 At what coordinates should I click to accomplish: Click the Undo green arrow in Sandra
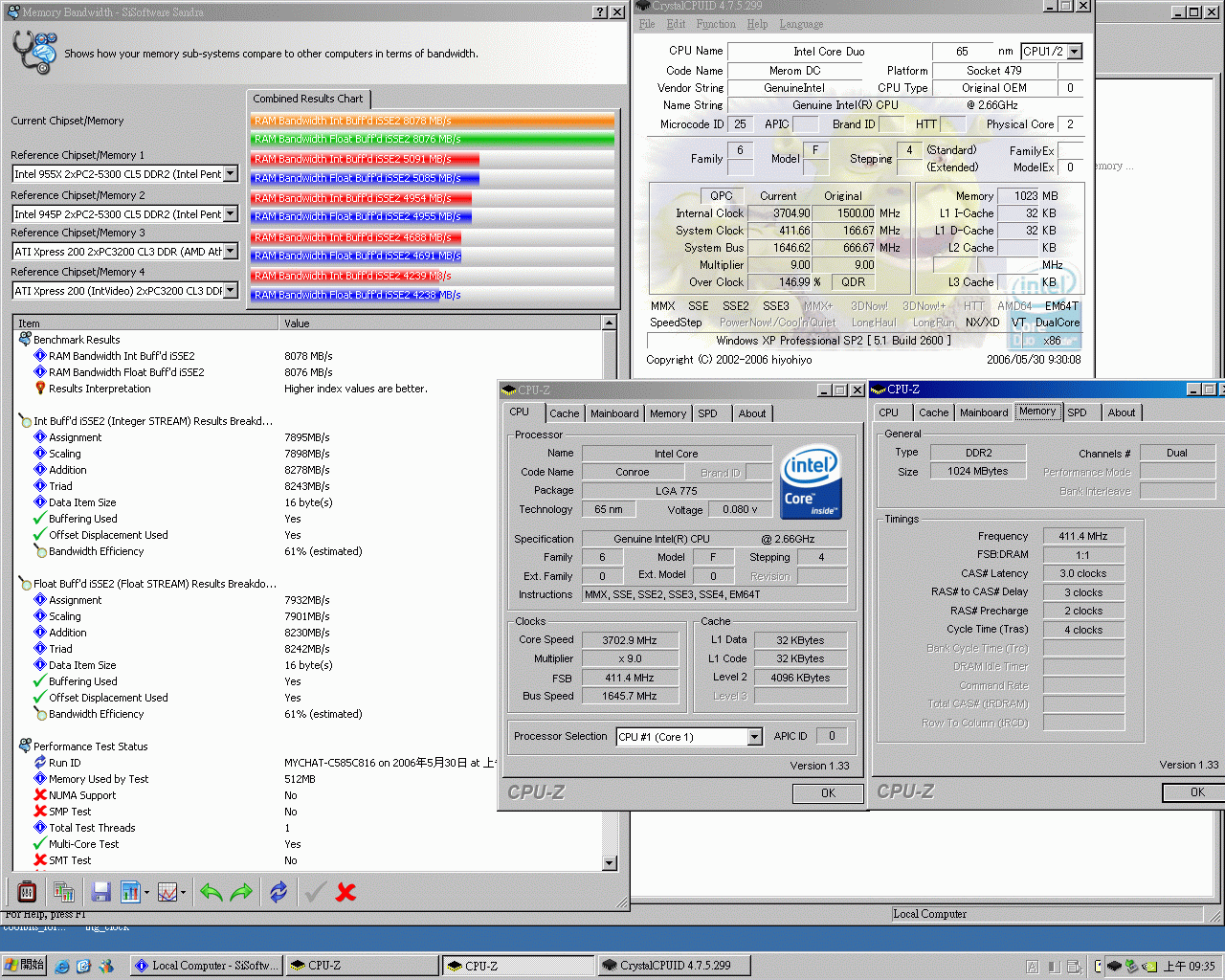(210, 891)
